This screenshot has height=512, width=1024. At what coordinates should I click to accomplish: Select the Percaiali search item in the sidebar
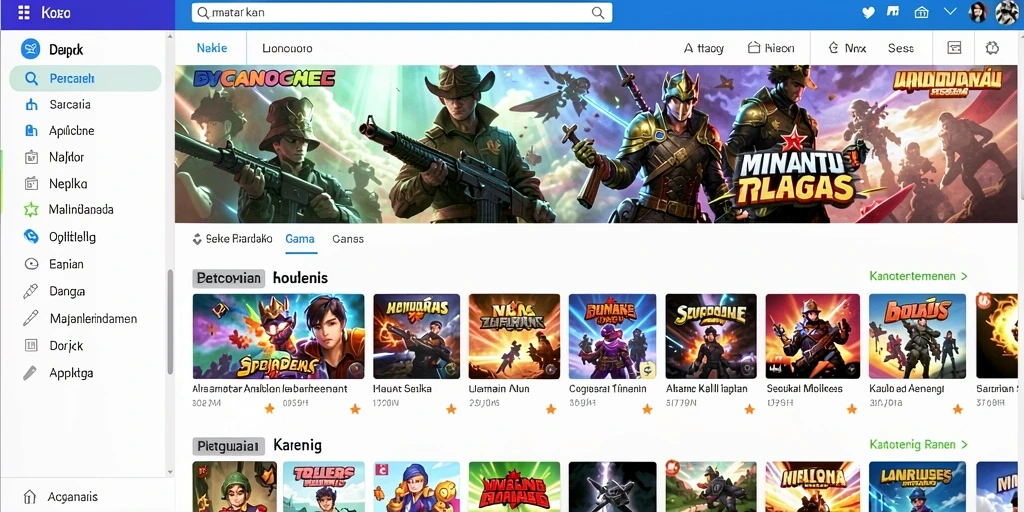(x=85, y=78)
